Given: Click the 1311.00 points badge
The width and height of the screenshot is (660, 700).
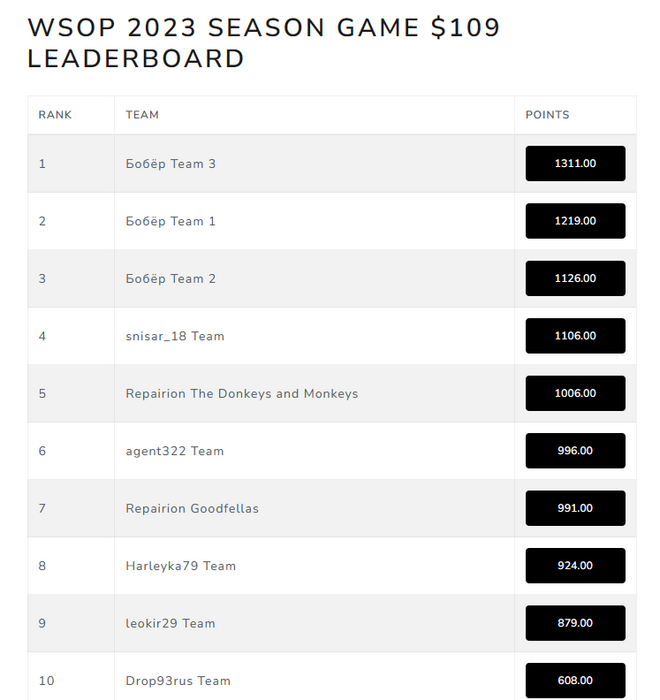Looking at the screenshot, I should (575, 163).
